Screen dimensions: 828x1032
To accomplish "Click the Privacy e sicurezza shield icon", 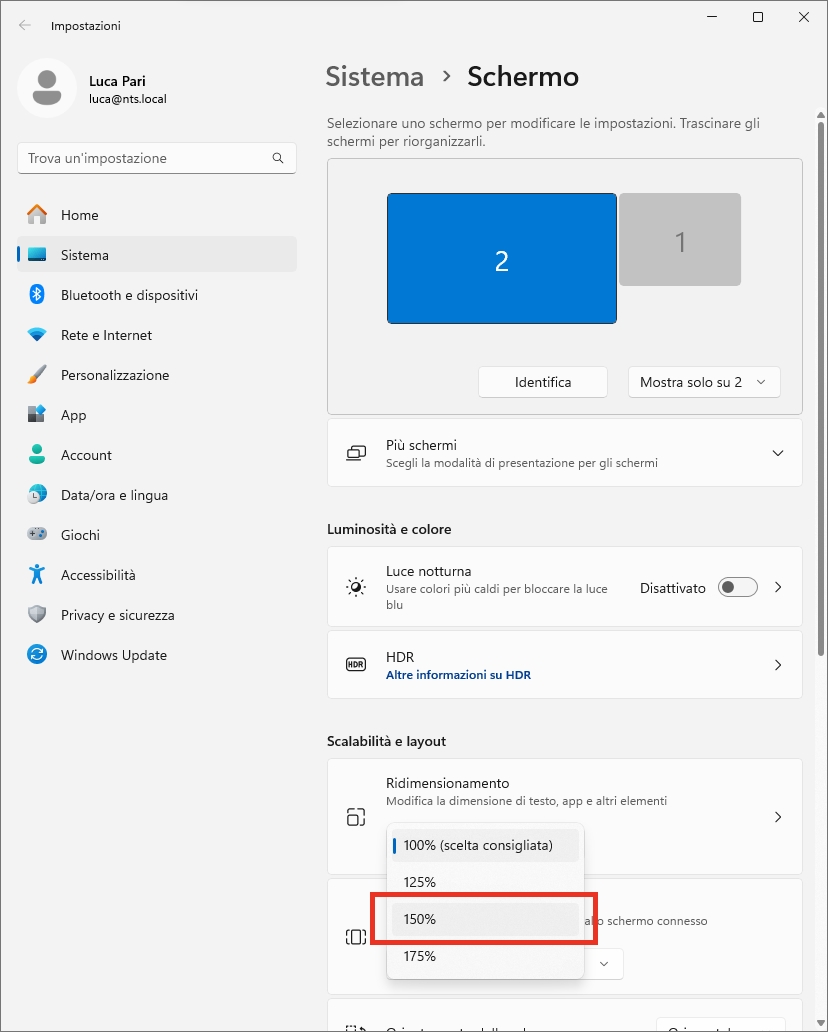I will (x=37, y=615).
